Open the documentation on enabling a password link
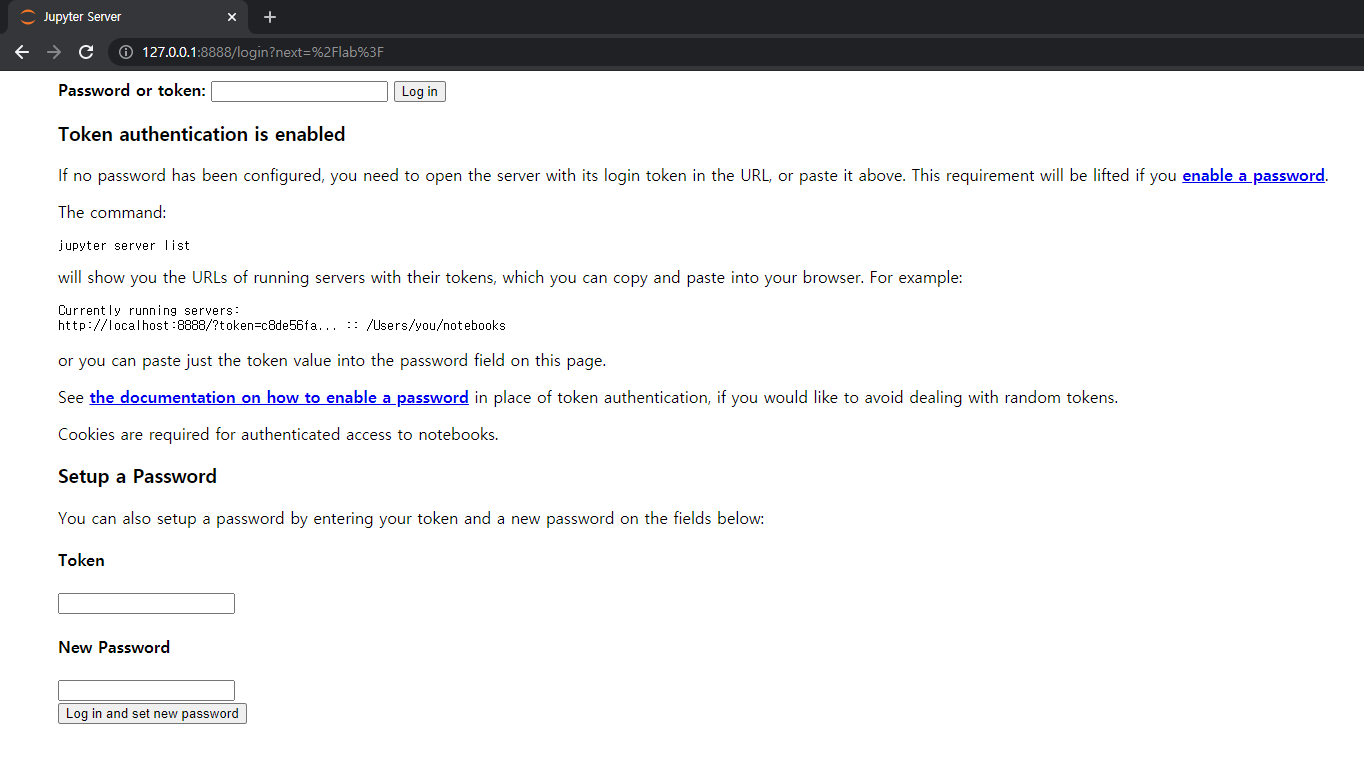 coord(279,398)
